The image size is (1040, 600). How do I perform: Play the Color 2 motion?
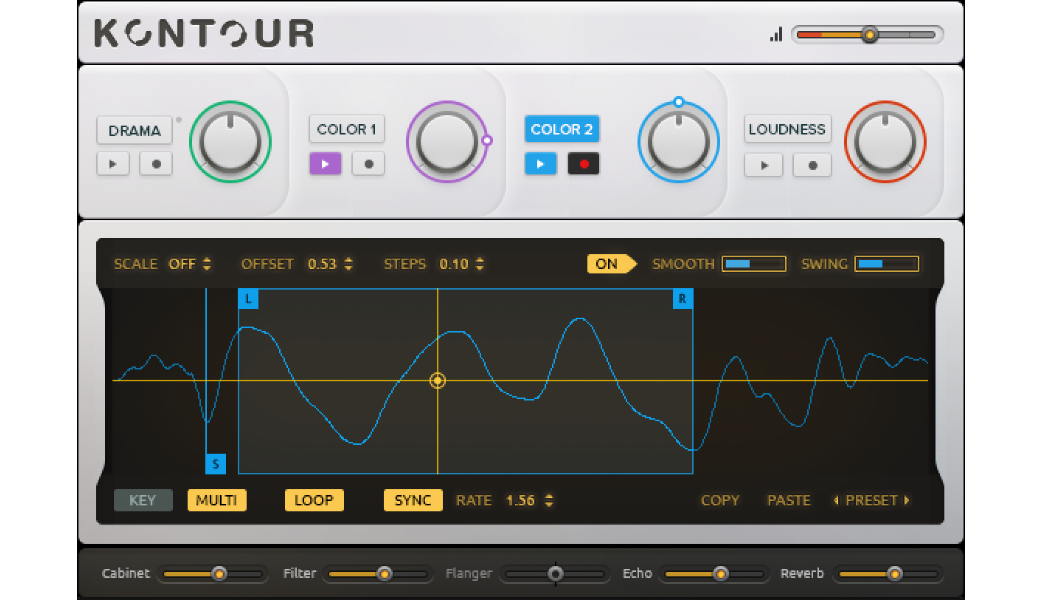click(x=541, y=164)
